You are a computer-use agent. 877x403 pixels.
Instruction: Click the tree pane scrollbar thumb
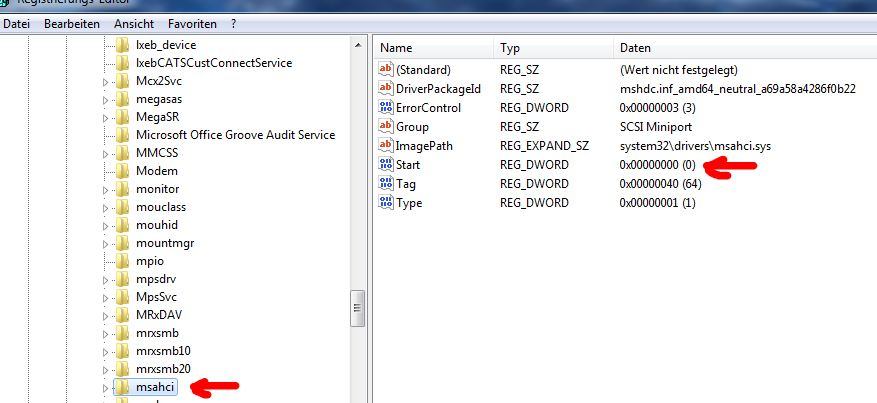click(358, 308)
